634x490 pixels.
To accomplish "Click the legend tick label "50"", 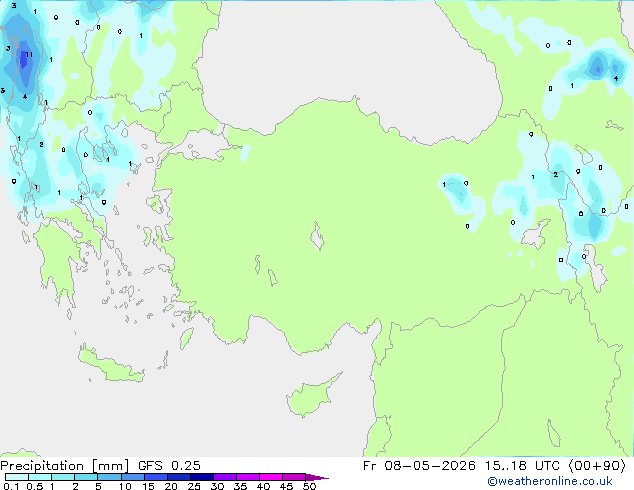I will coord(309,486).
